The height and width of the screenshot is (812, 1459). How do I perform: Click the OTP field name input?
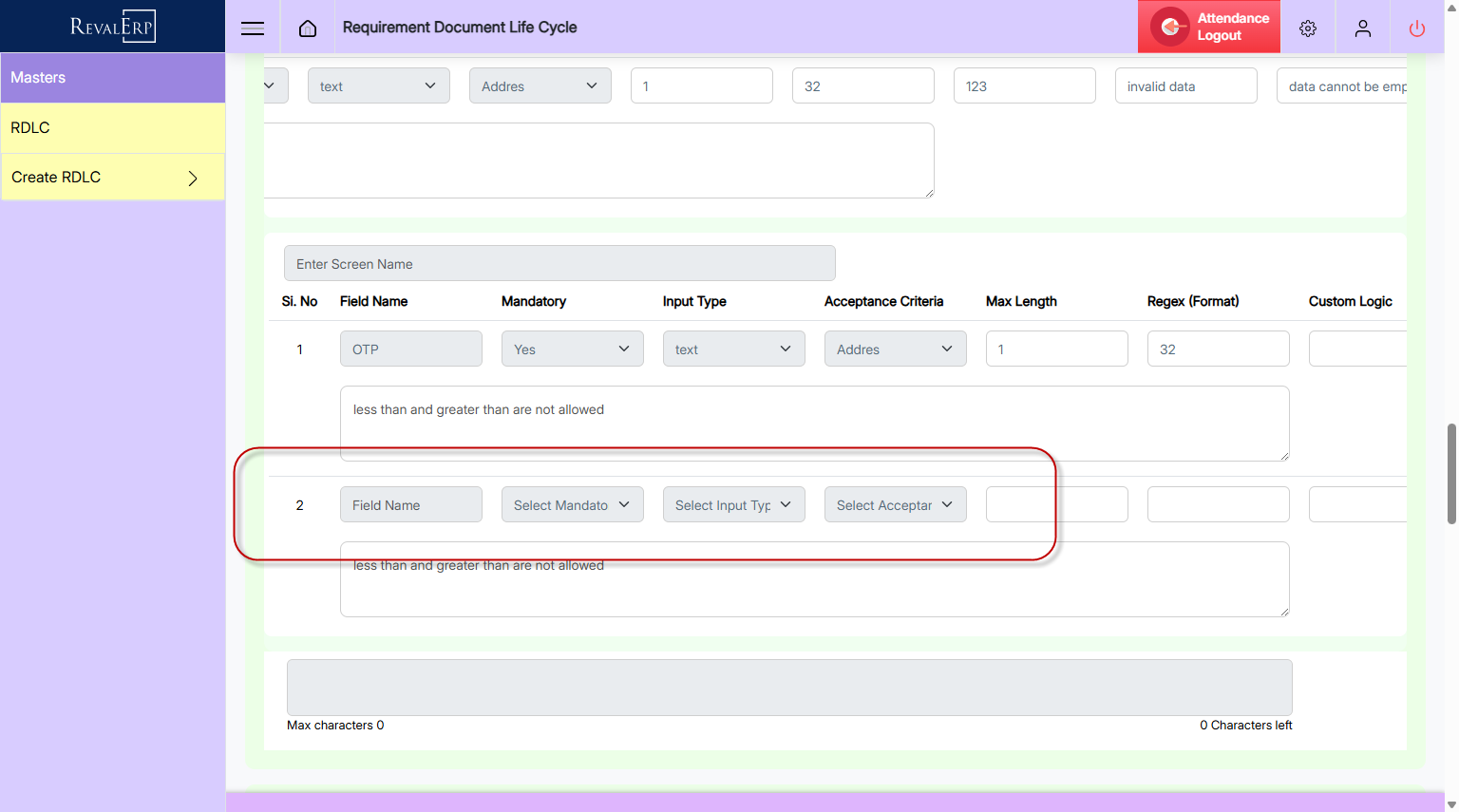(x=410, y=349)
